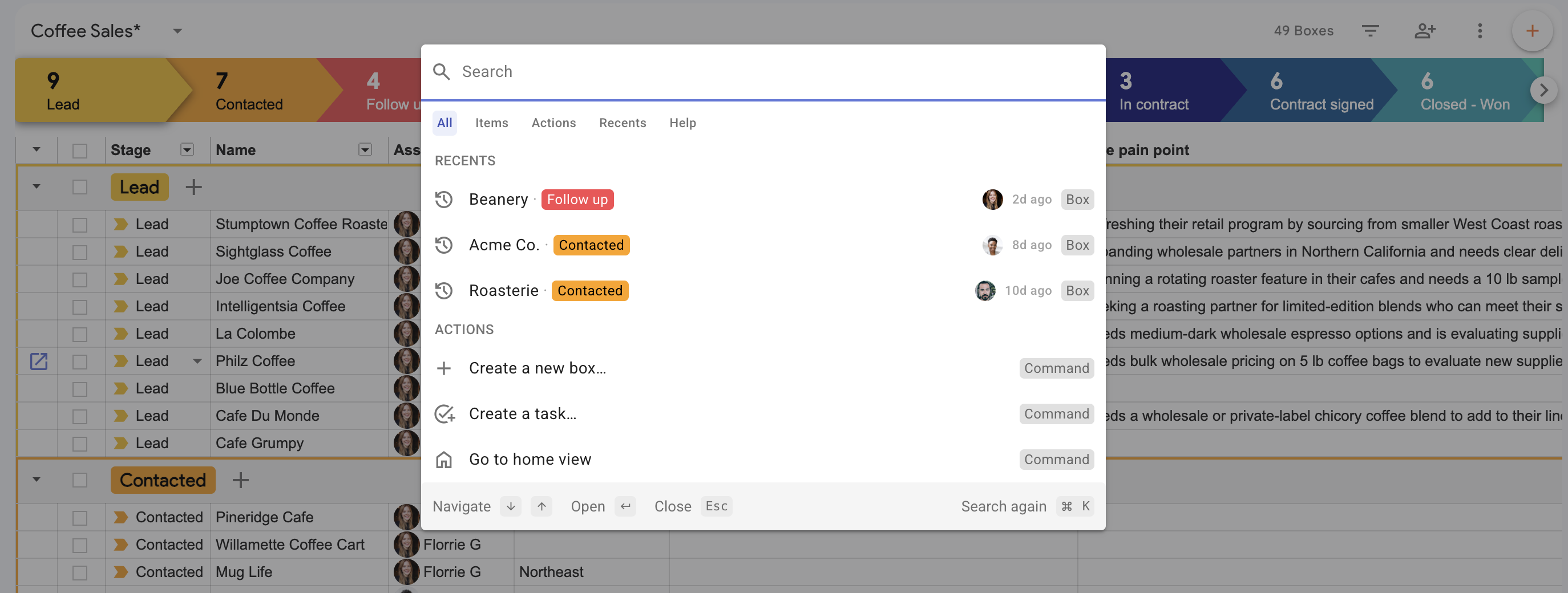Toggle the Lead group checkbox

[80, 186]
